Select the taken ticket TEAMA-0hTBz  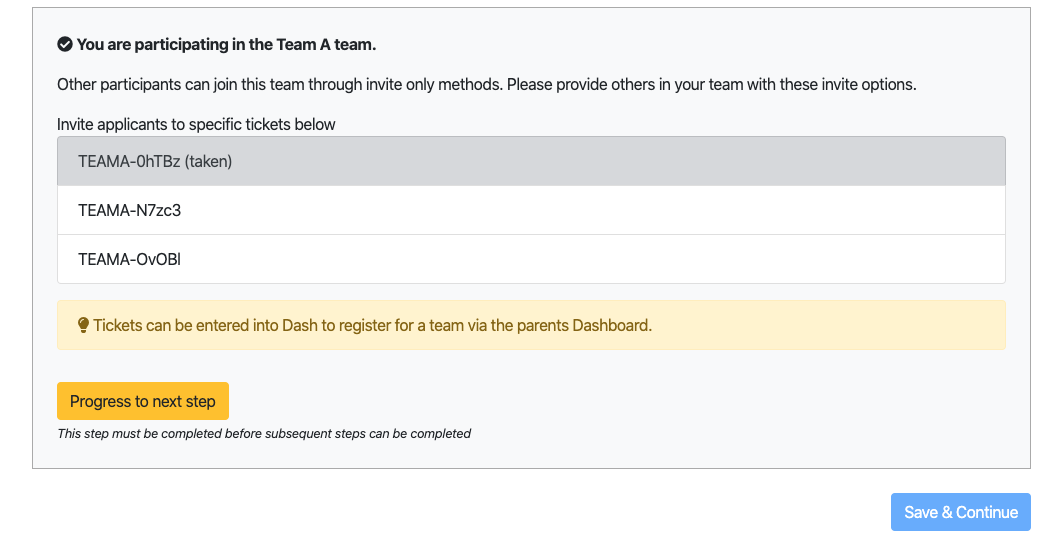[531, 162]
